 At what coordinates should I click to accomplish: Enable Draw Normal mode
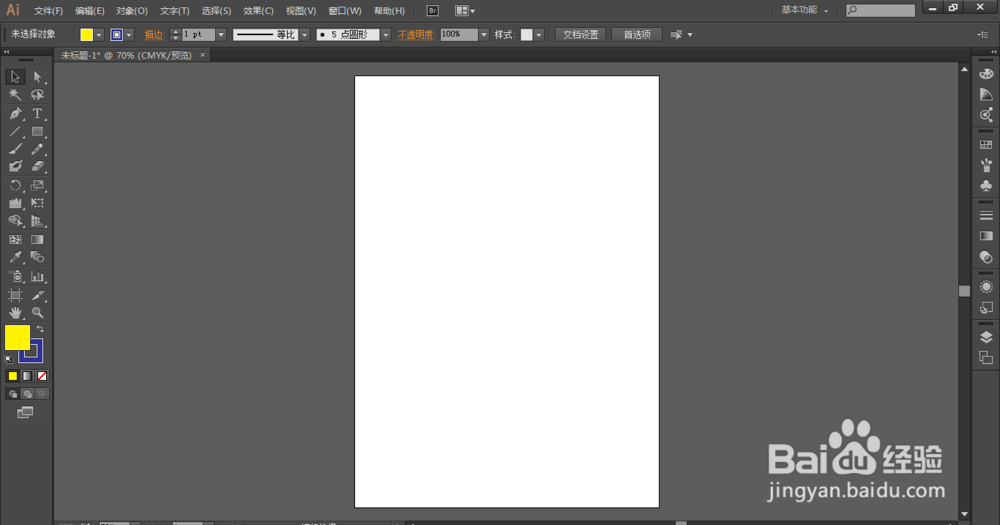(13, 394)
